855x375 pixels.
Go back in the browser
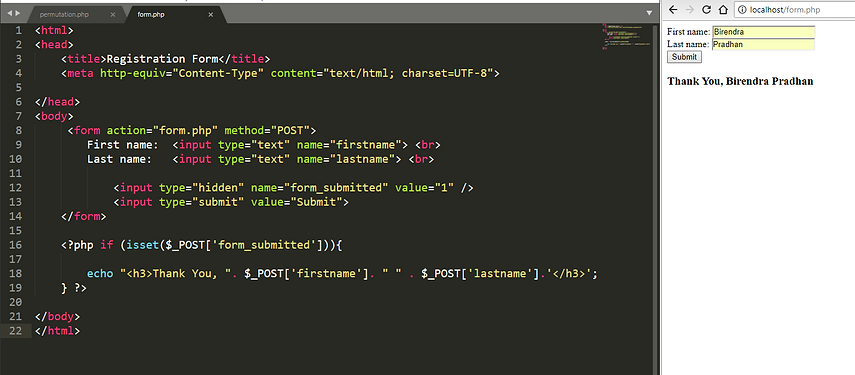click(x=673, y=10)
